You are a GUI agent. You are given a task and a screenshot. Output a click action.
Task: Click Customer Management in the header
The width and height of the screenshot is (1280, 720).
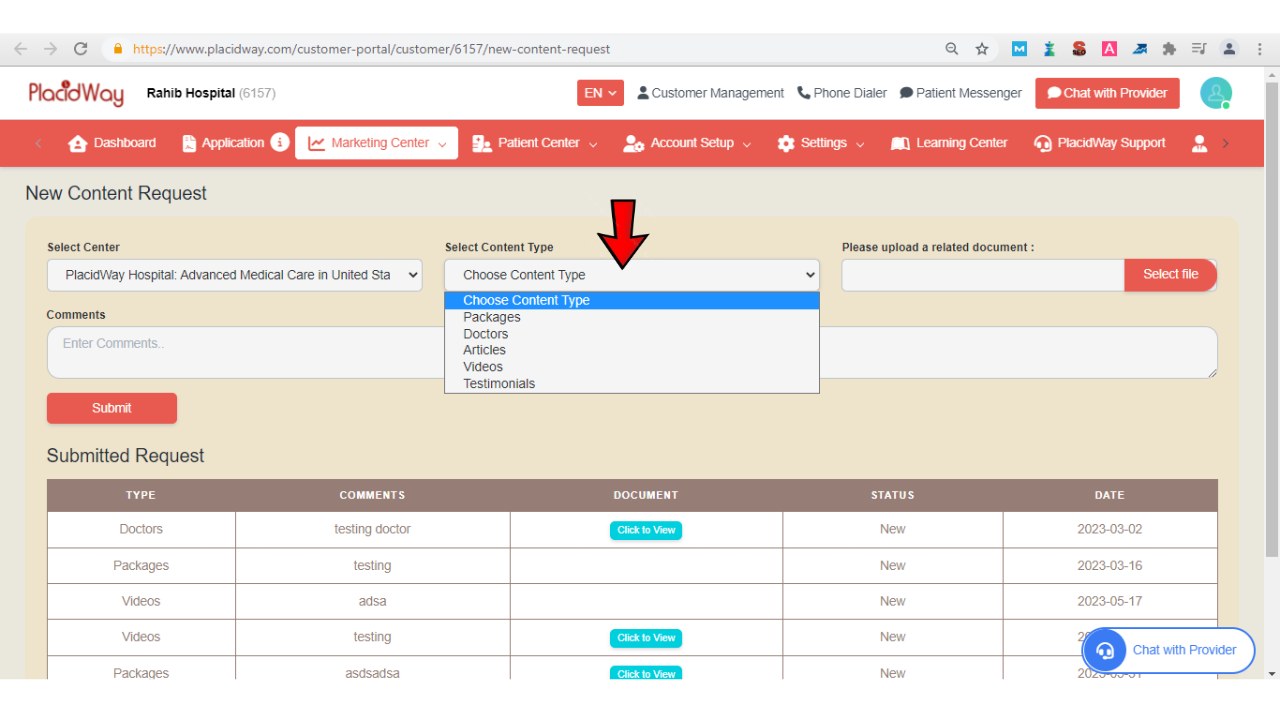click(x=710, y=93)
